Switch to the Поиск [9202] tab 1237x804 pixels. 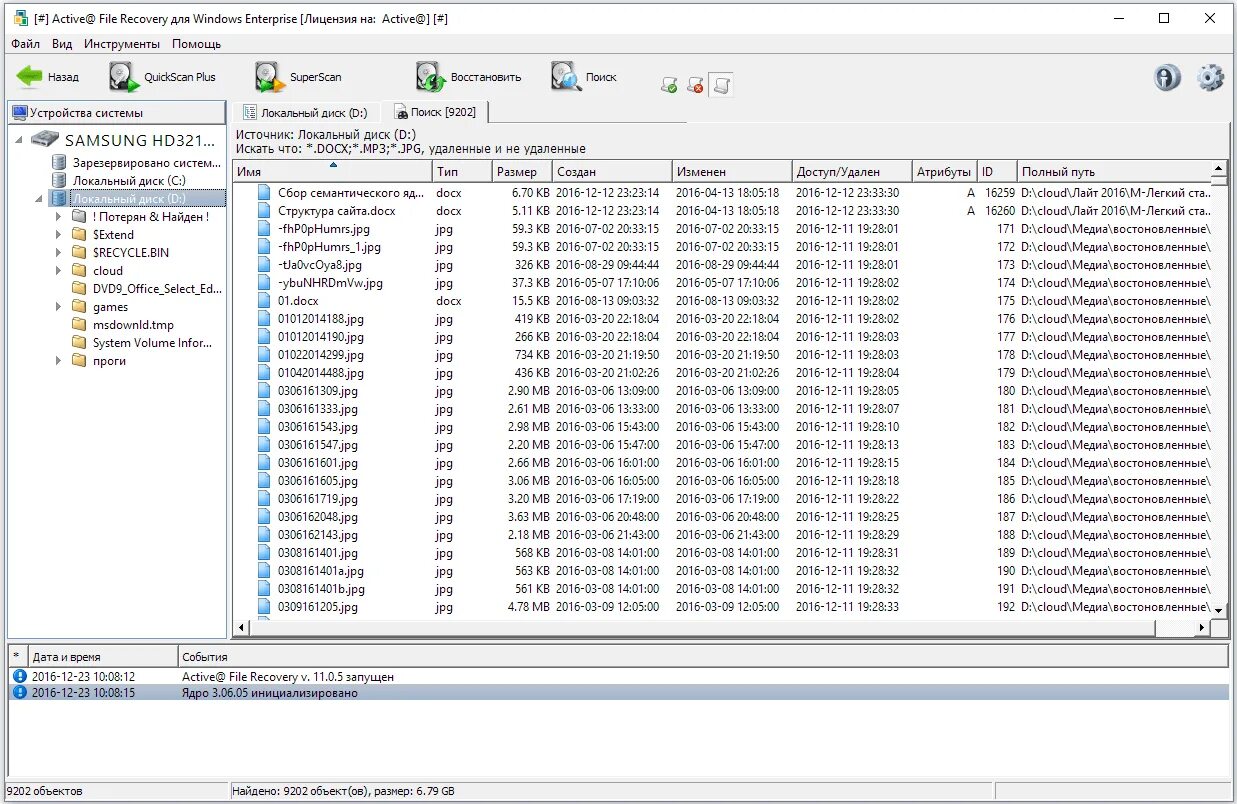pos(435,112)
